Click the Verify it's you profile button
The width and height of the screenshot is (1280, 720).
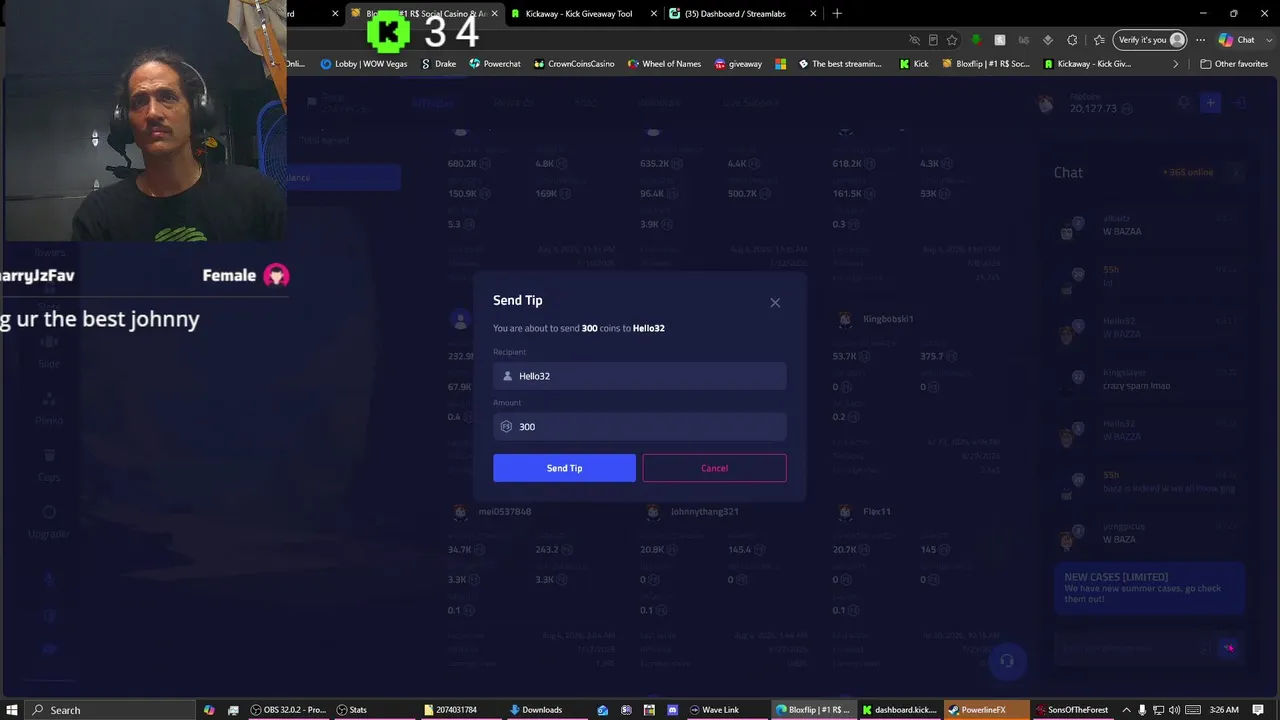[1151, 40]
